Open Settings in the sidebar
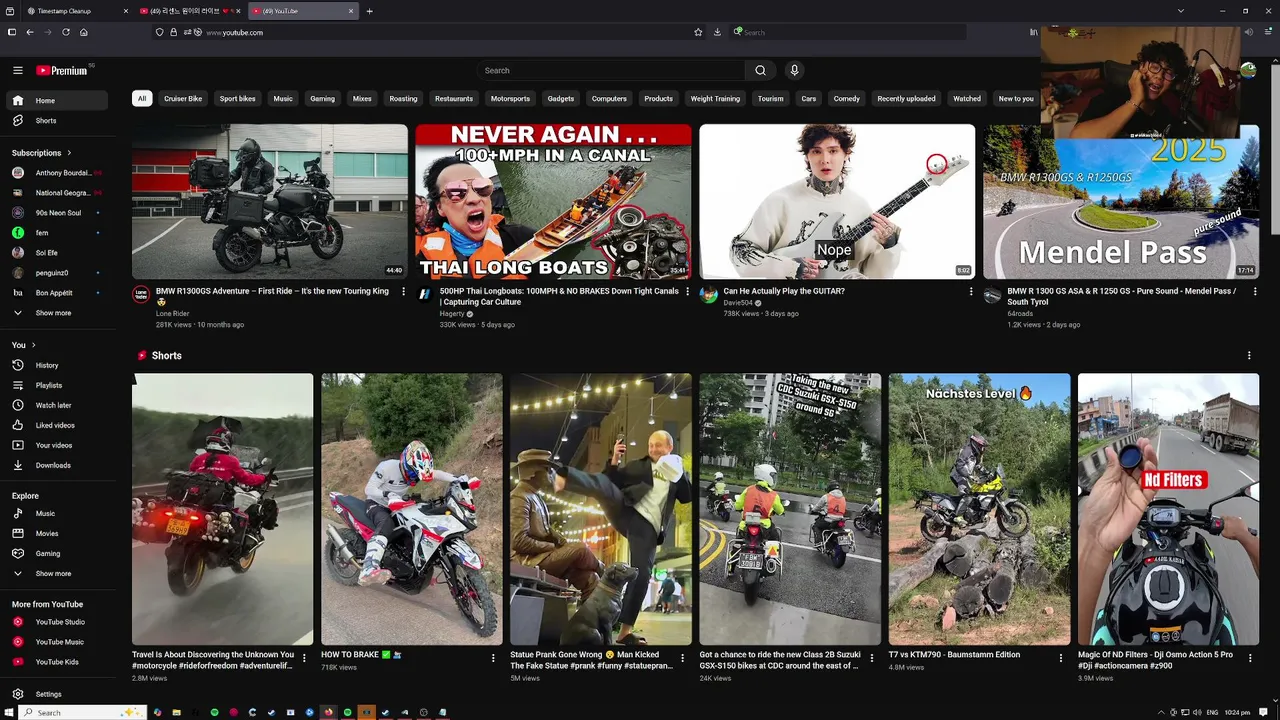Viewport: 1280px width, 720px height. point(56,694)
